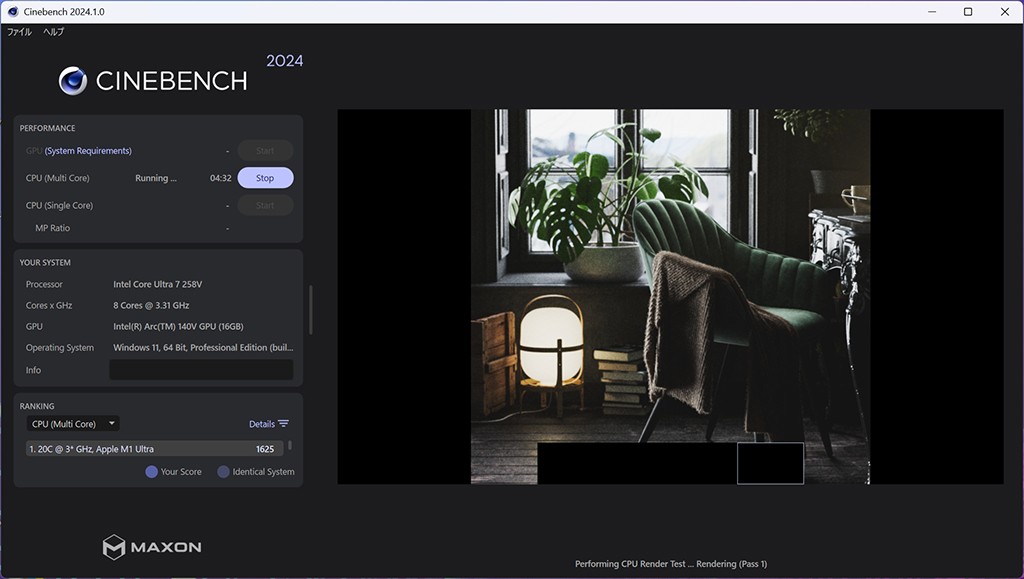
Task: Click the ranking list scrollbar
Action: (290, 446)
